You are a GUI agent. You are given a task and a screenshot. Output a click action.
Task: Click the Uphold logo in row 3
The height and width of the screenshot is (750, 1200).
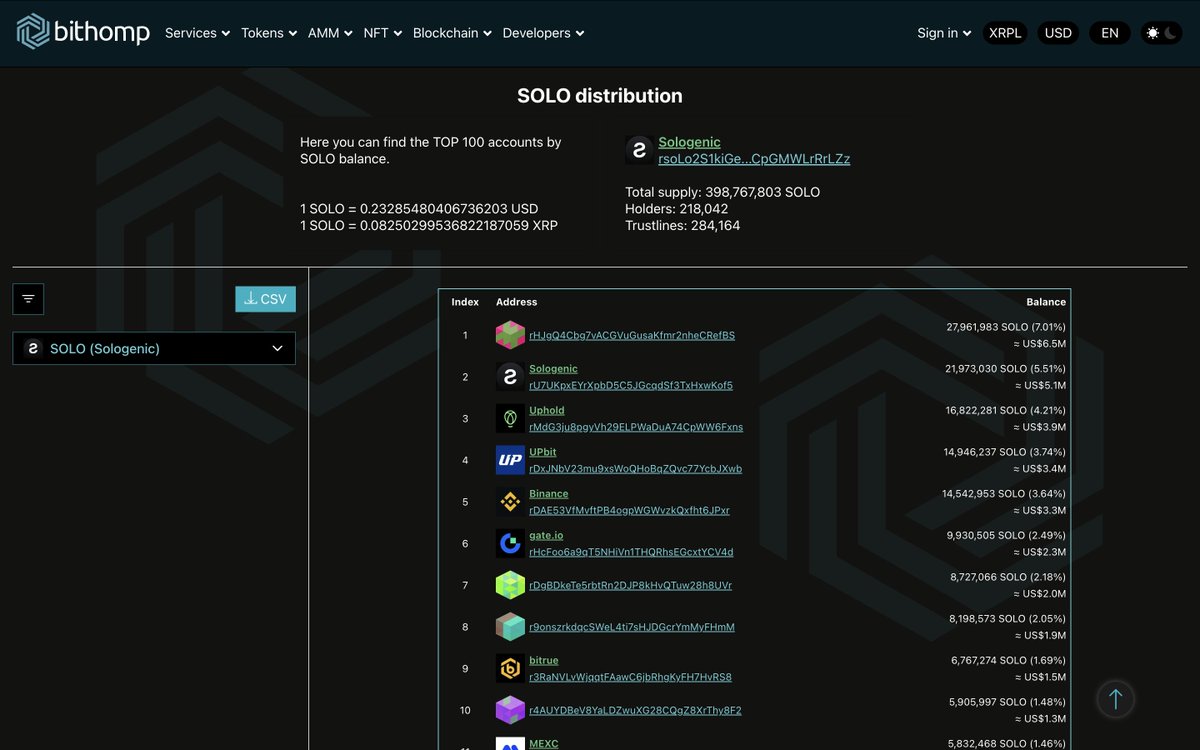(x=510, y=418)
